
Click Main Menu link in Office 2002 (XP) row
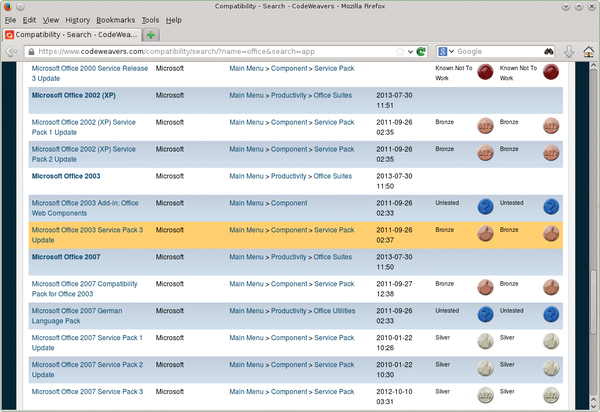[x=246, y=95]
